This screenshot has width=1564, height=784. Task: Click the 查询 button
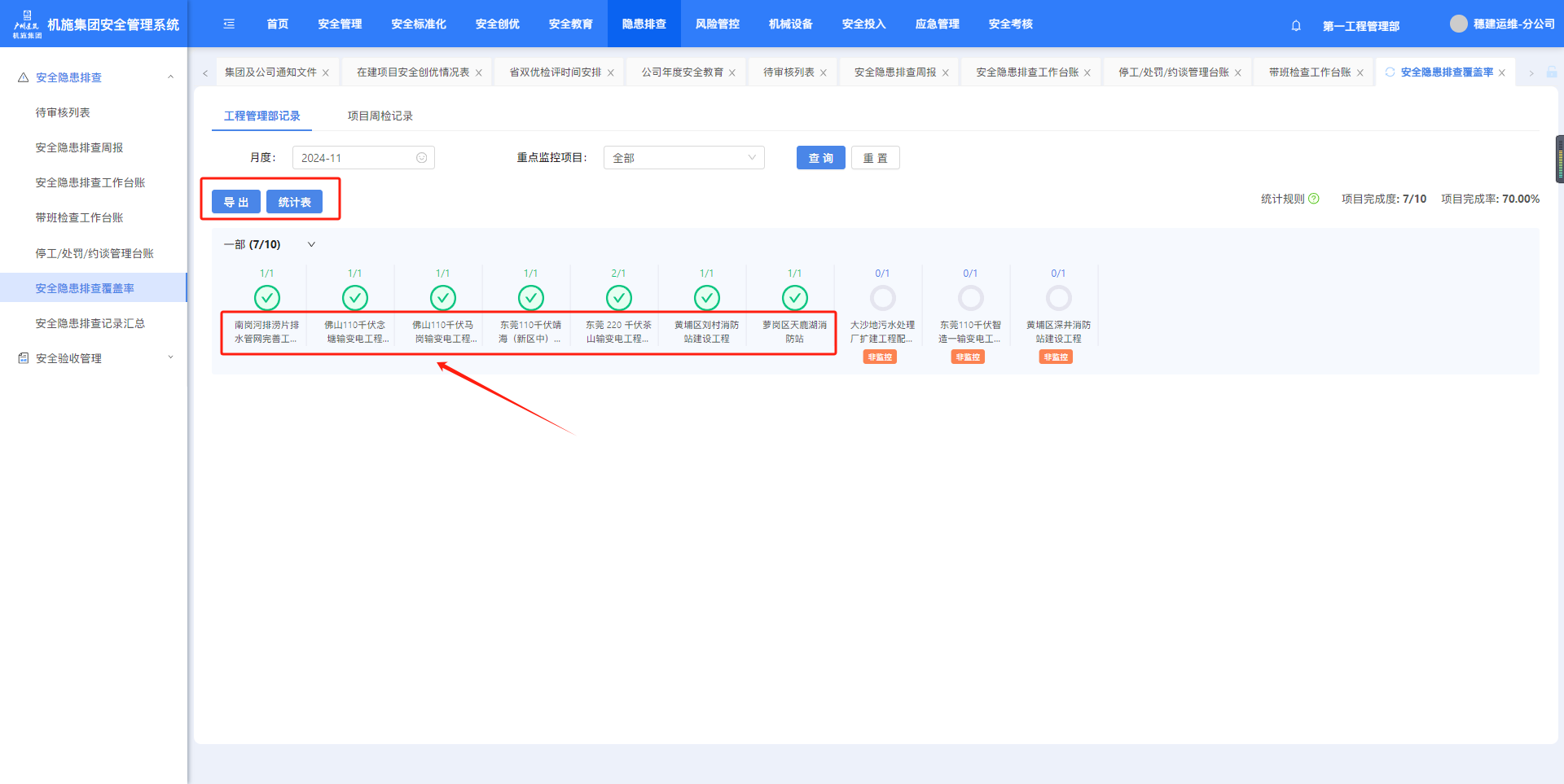[820, 158]
